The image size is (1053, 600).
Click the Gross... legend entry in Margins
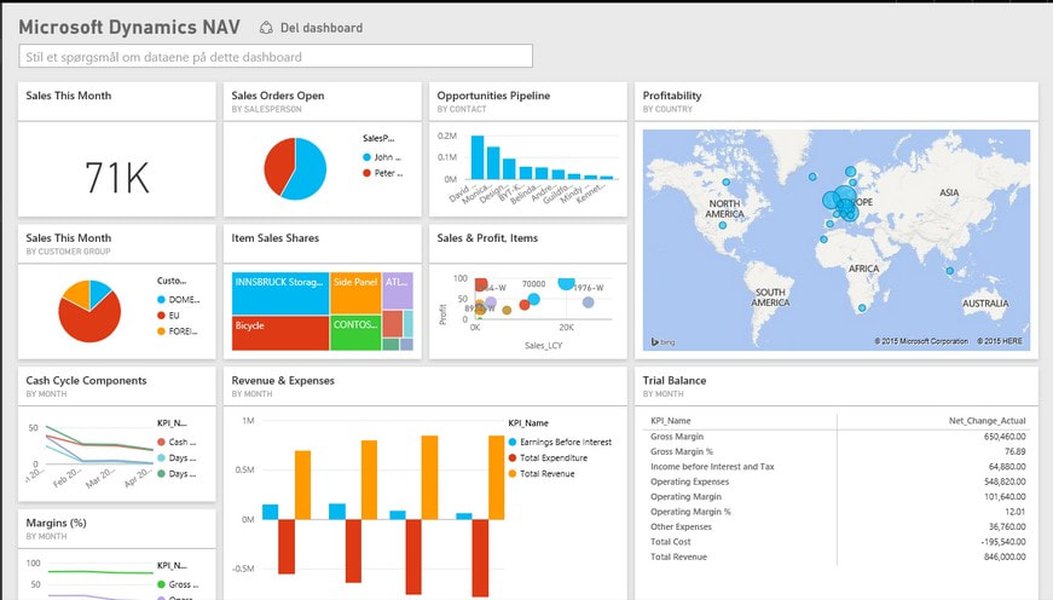(x=178, y=585)
